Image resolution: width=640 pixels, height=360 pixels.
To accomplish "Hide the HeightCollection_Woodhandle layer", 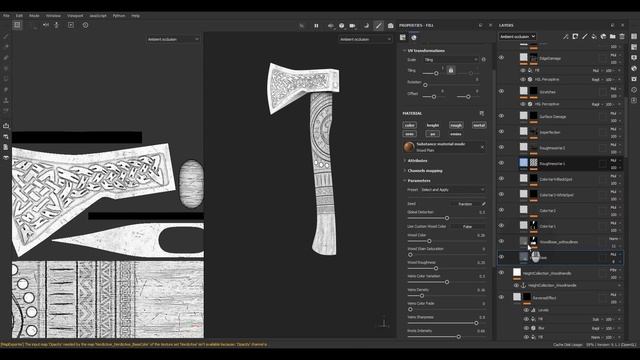I will pos(501,273).
